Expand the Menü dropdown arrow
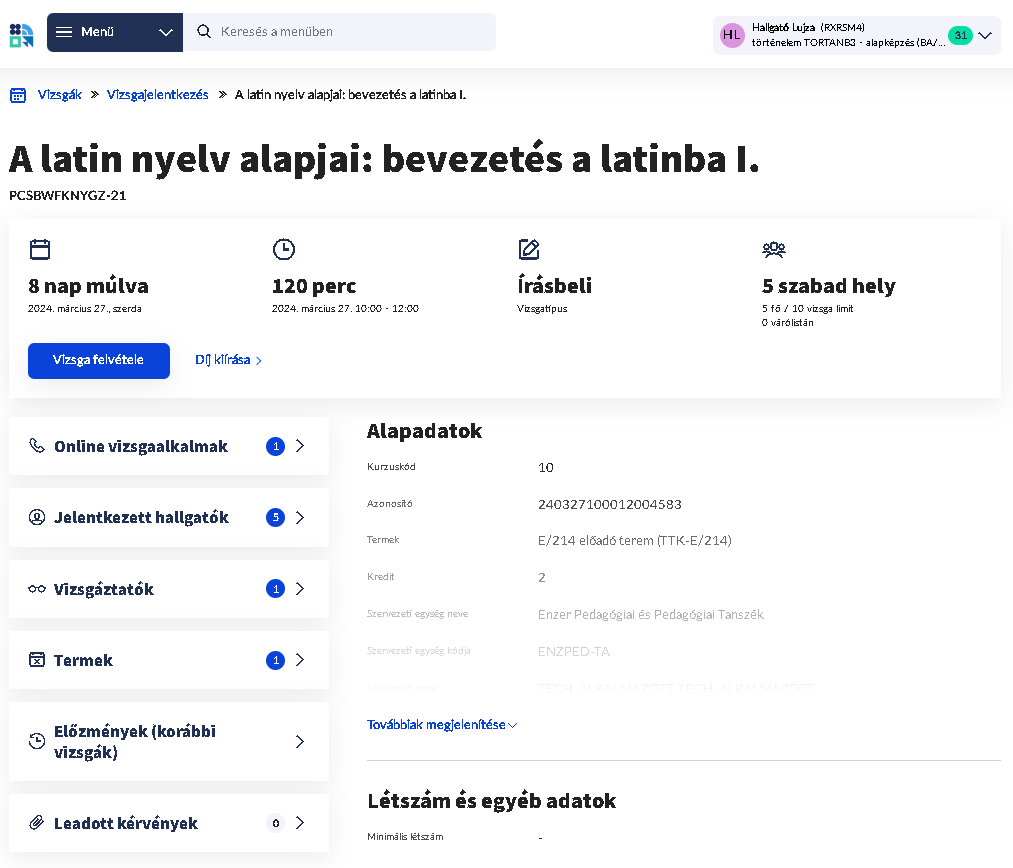Screen dimensions: 1013x868 point(166,32)
